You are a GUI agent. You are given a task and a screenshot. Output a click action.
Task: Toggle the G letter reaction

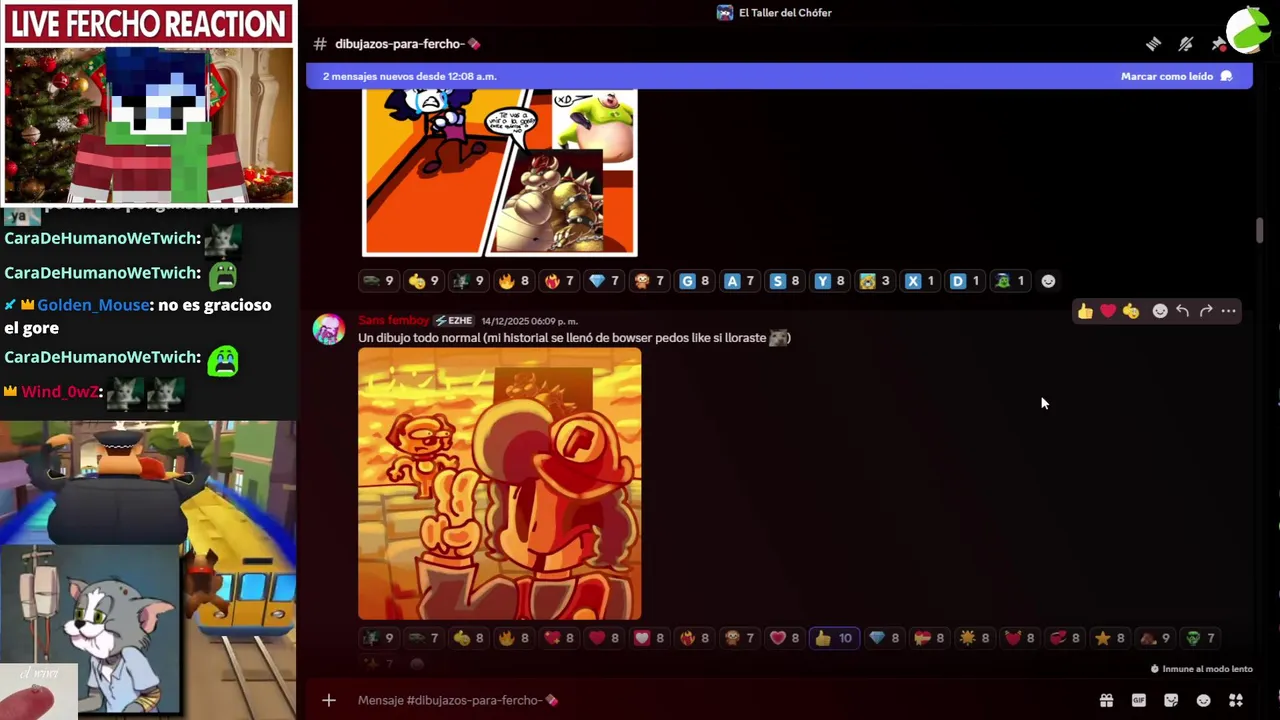(694, 281)
